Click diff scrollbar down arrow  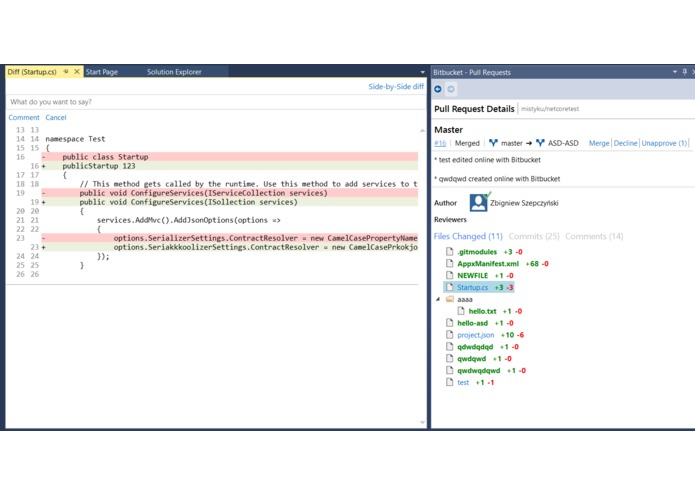(x=422, y=422)
